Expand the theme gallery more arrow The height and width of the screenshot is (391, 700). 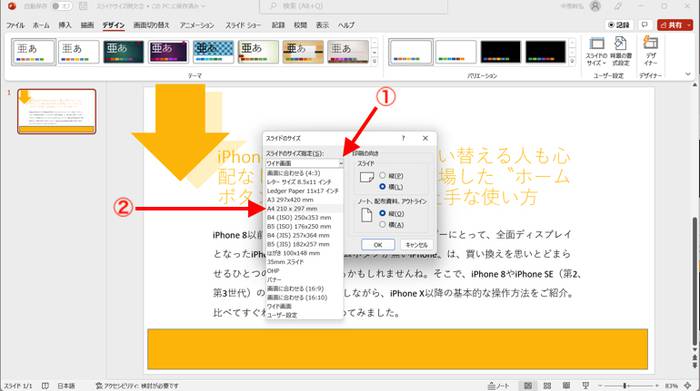pos(375,61)
